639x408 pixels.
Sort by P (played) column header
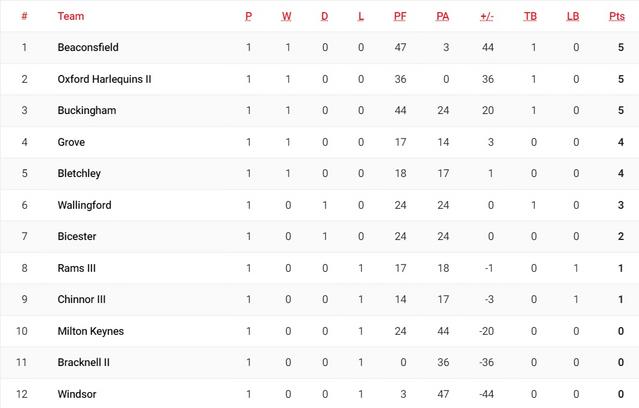[x=249, y=16]
